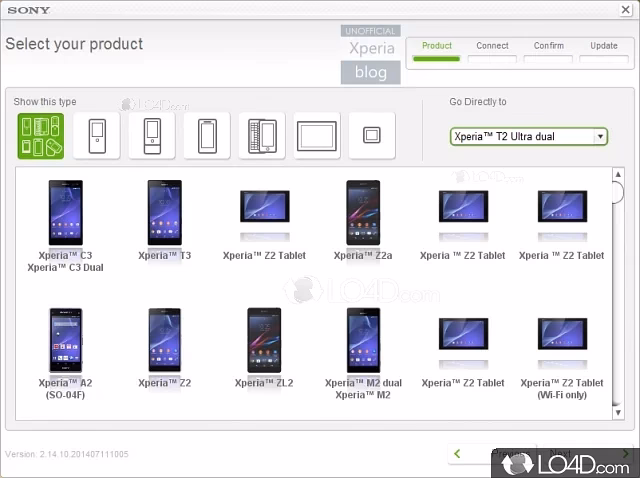Choose the Xperia ZL2 product
Screen dimensions: 640x478
[264, 348]
